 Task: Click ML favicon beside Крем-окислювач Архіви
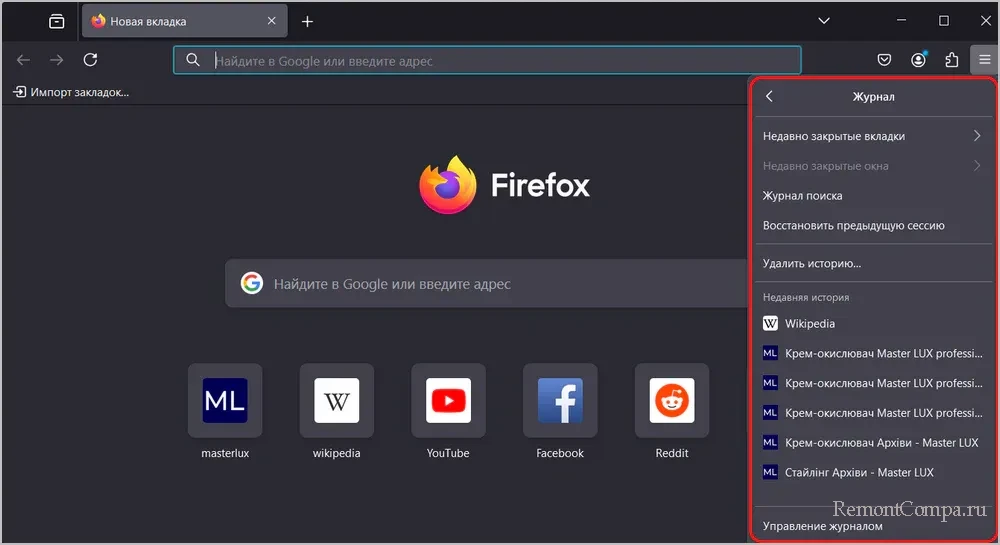point(770,442)
